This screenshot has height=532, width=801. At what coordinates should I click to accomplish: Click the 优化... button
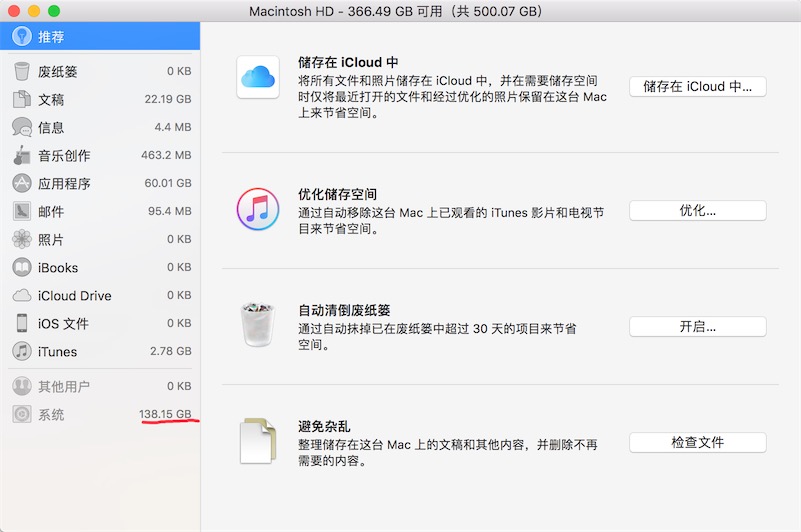(697, 211)
